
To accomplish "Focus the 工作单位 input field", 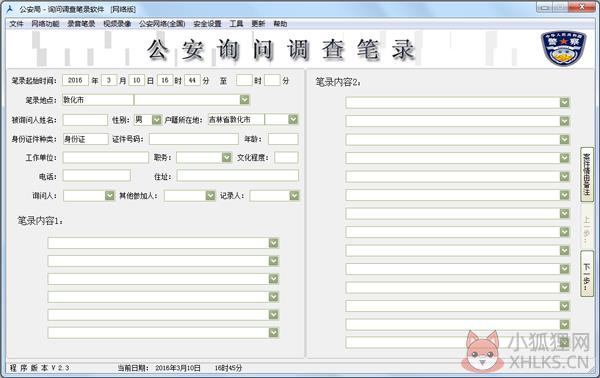I will tap(106, 157).
